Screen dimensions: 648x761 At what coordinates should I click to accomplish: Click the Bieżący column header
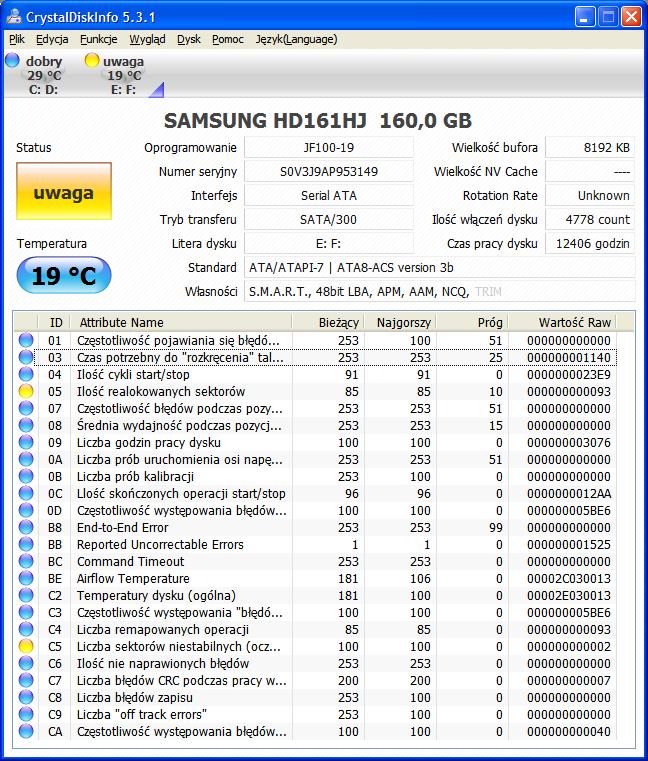pyautogui.click(x=328, y=322)
